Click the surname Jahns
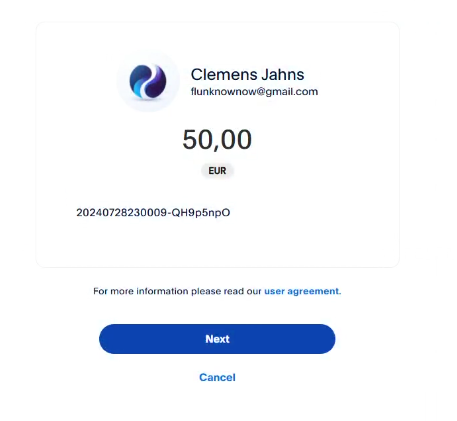457x421 pixels. click(283, 74)
